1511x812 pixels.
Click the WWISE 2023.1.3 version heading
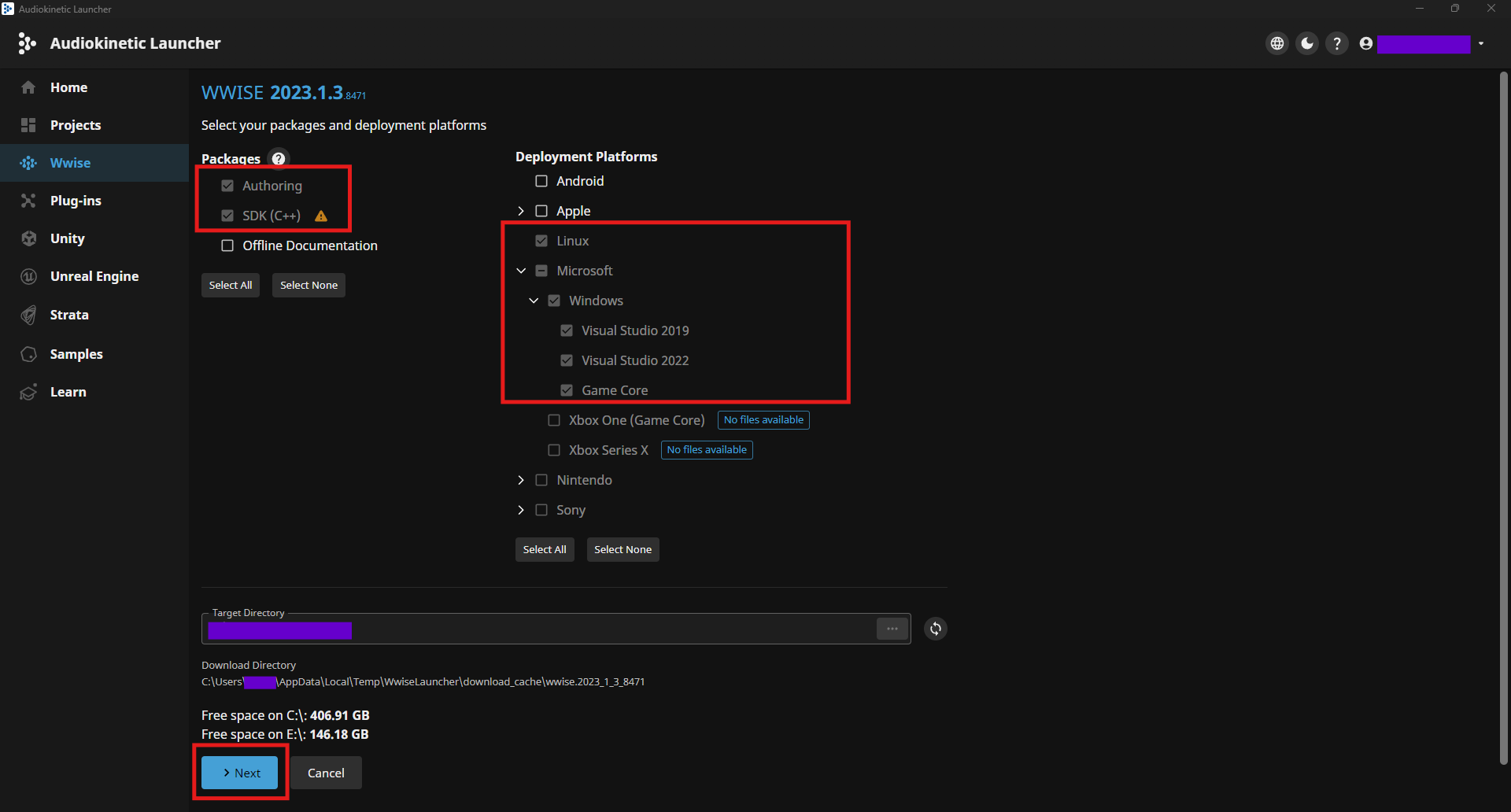(x=283, y=93)
